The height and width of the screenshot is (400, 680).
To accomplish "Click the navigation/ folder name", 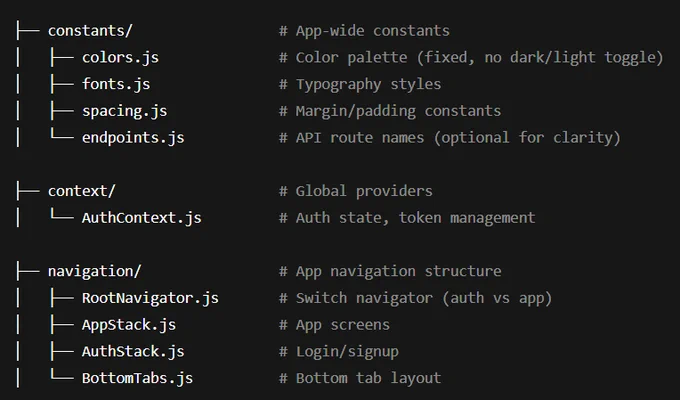I will (x=95, y=272).
